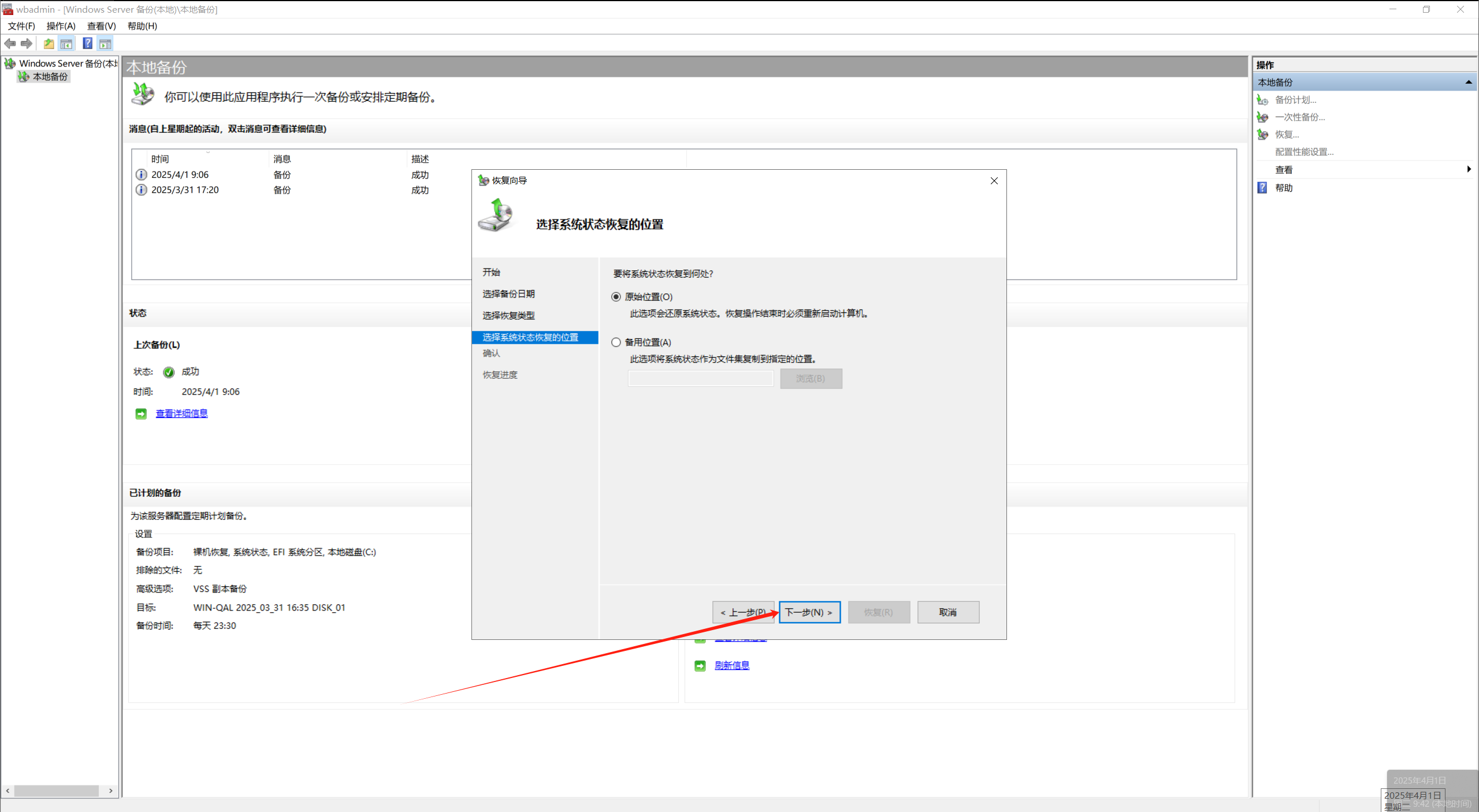Select the 原始位置 radio button
1479x812 pixels.
tap(616, 297)
